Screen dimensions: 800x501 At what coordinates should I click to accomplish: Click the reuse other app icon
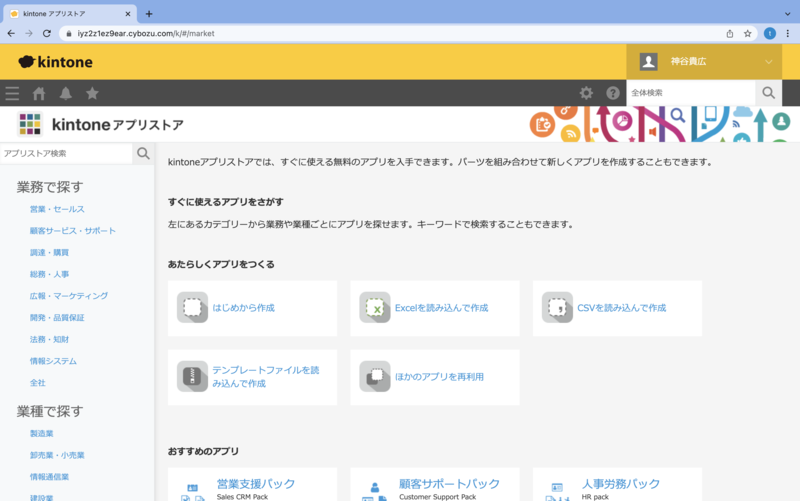point(375,377)
